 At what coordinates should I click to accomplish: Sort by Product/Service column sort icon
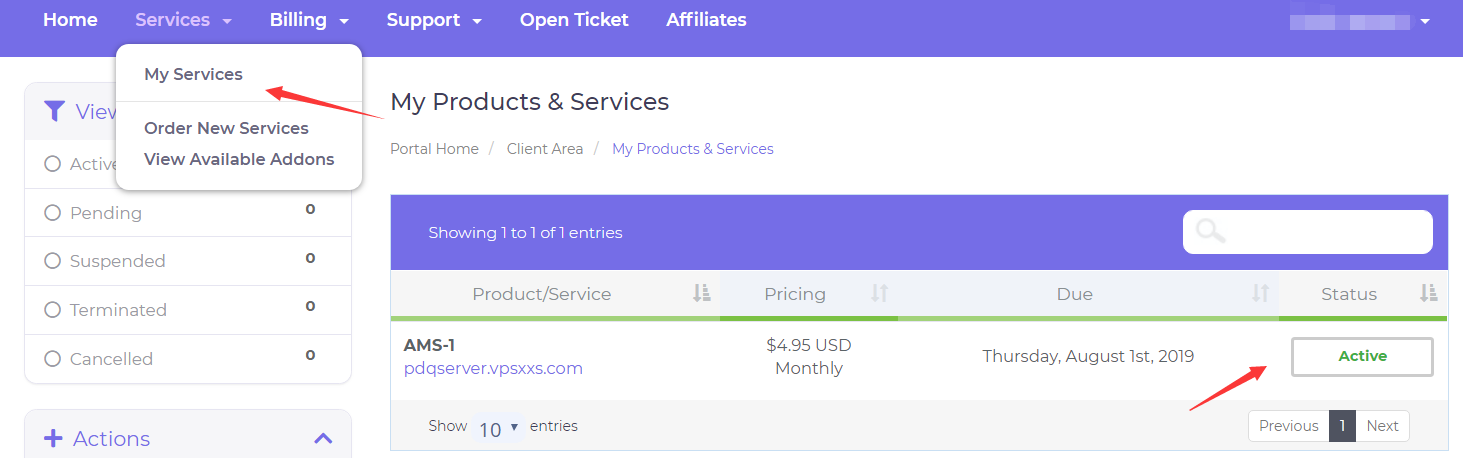[x=701, y=294]
